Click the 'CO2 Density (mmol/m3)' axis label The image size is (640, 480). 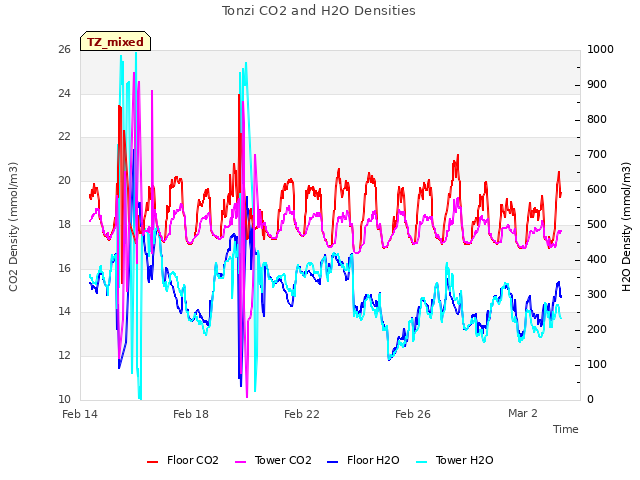pyautogui.click(x=13, y=227)
